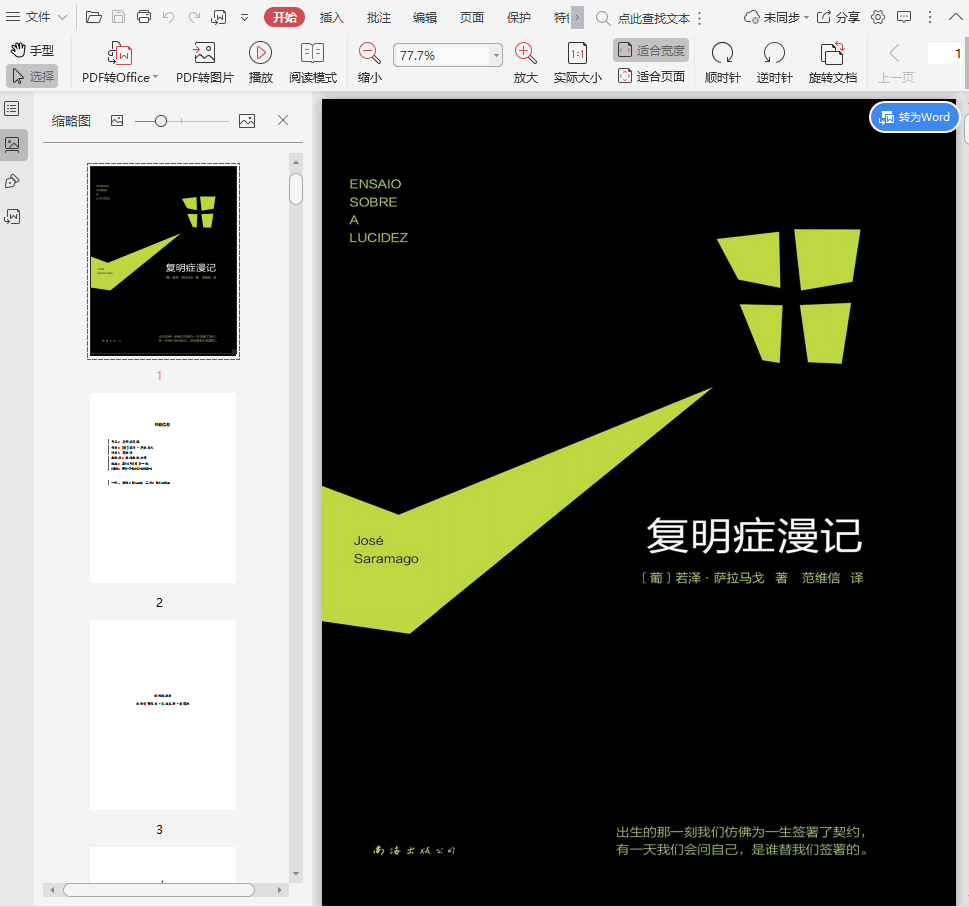Open the bookmarks outline sidebar icon
This screenshot has width=969, height=907.
[12, 108]
